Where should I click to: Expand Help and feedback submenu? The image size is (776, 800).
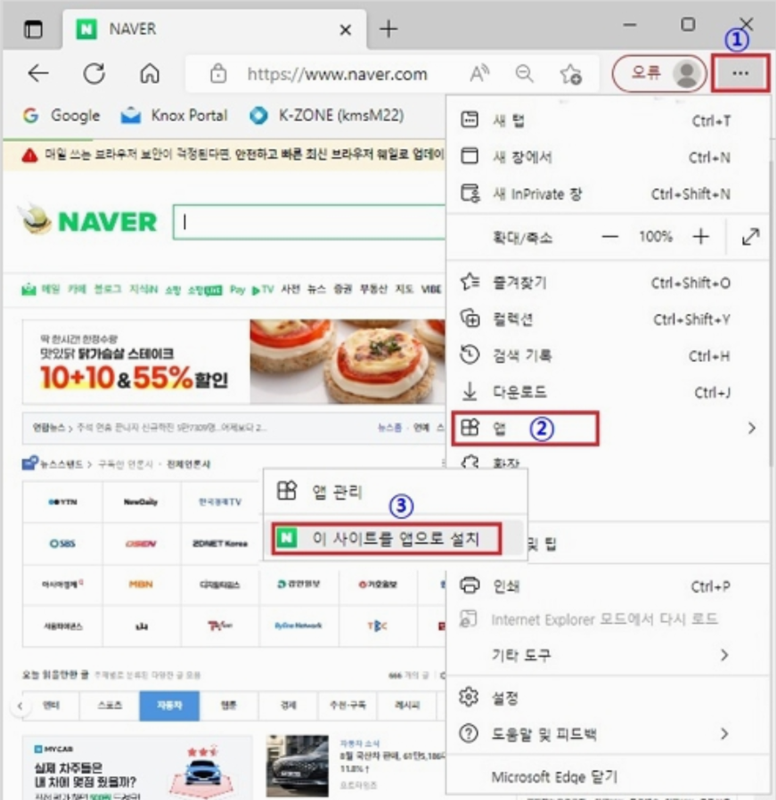607,734
